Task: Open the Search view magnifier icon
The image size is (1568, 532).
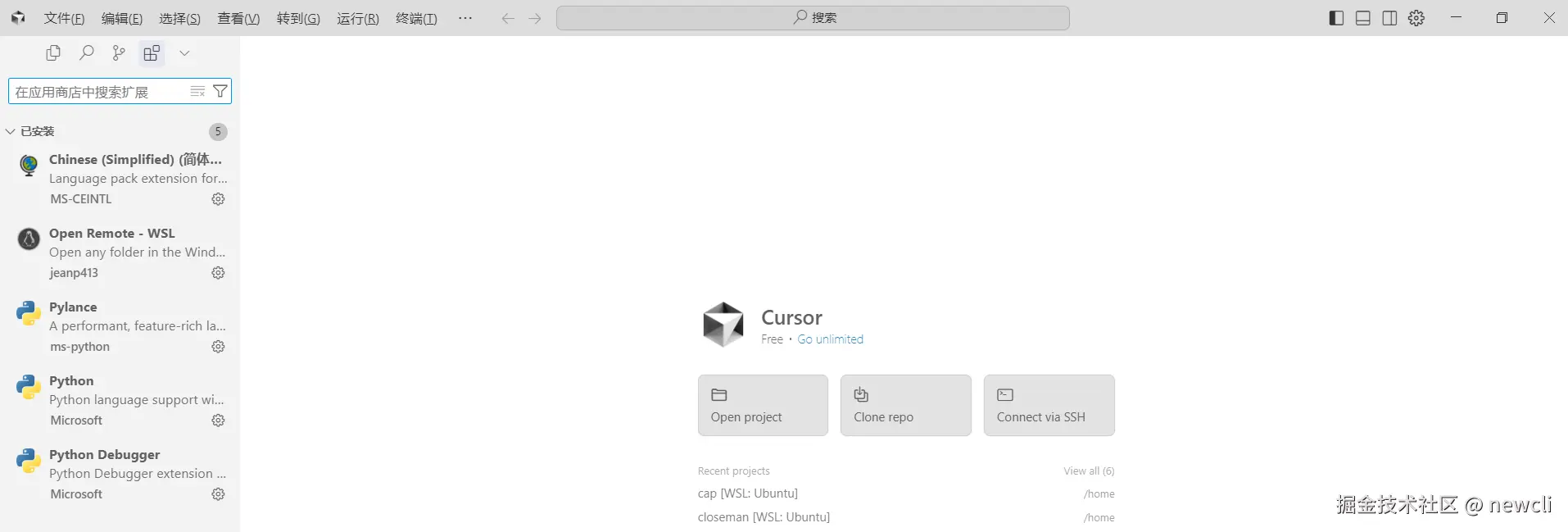Action: point(86,53)
